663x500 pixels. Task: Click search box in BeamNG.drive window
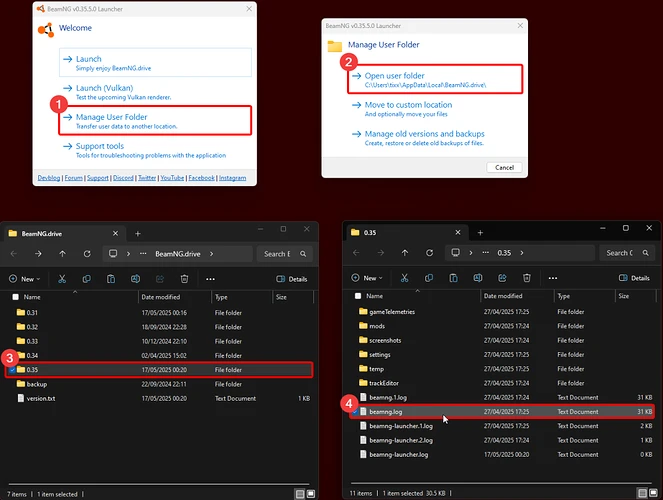[x=285, y=254]
